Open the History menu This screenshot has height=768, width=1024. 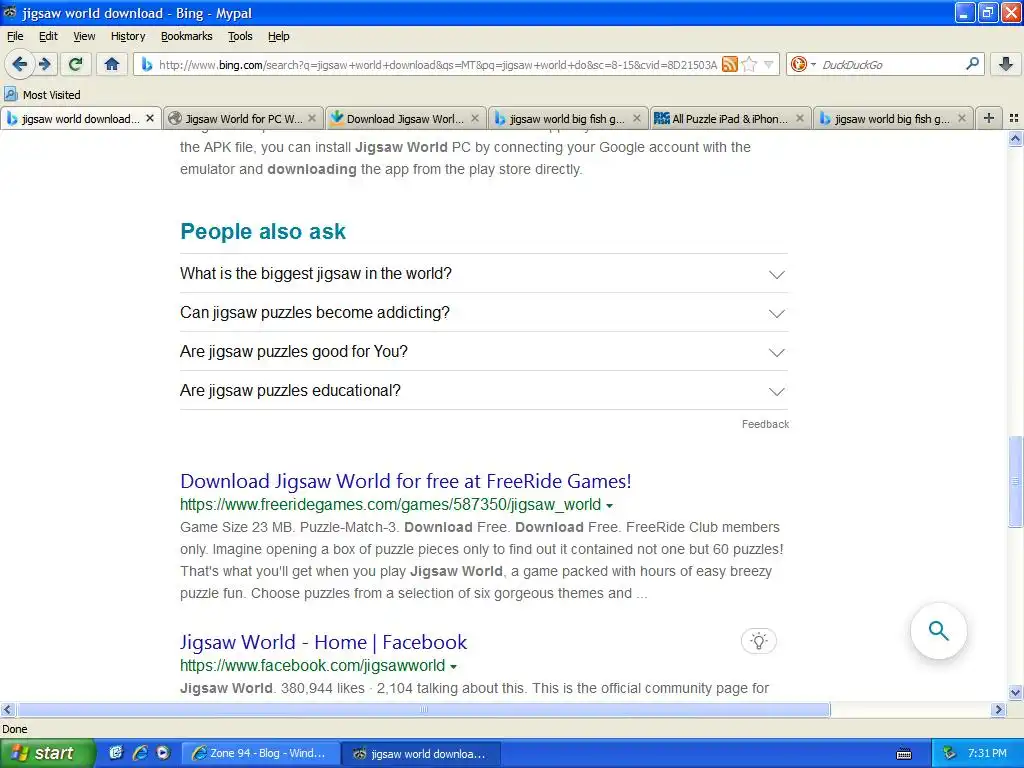[x=128, y=36]
